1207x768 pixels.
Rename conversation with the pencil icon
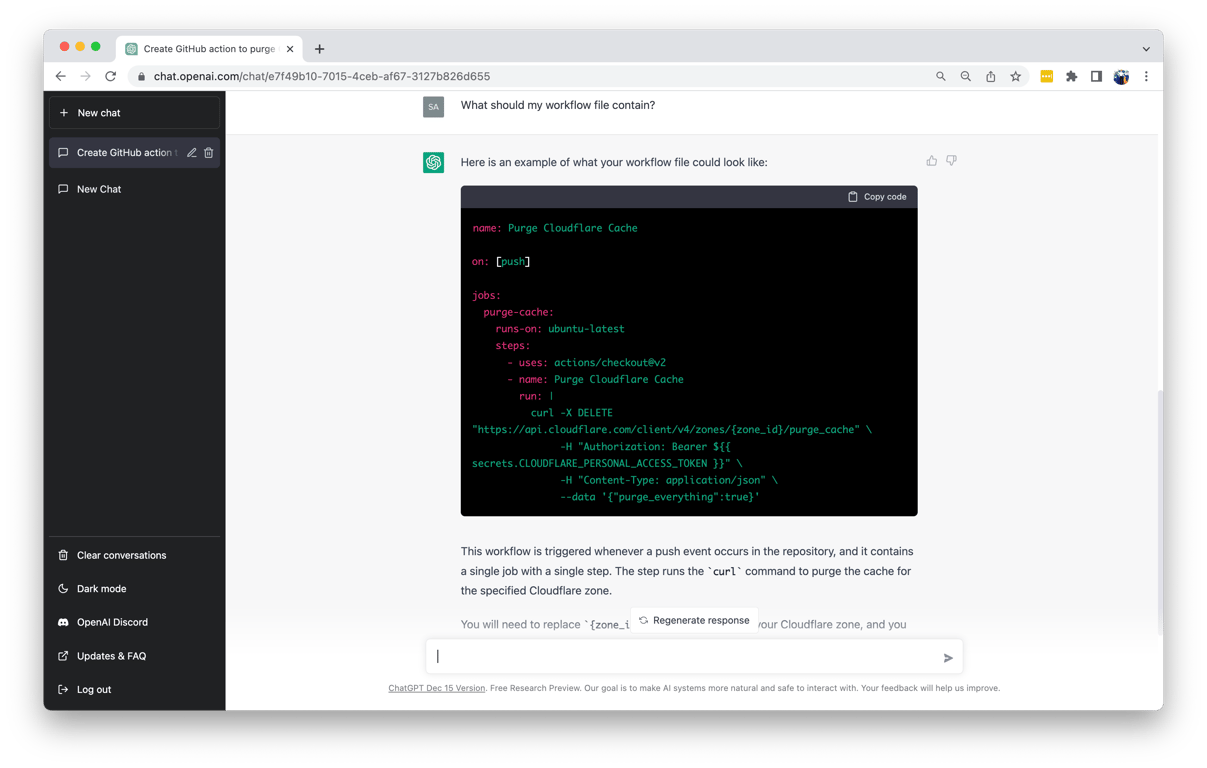point(191,153)
